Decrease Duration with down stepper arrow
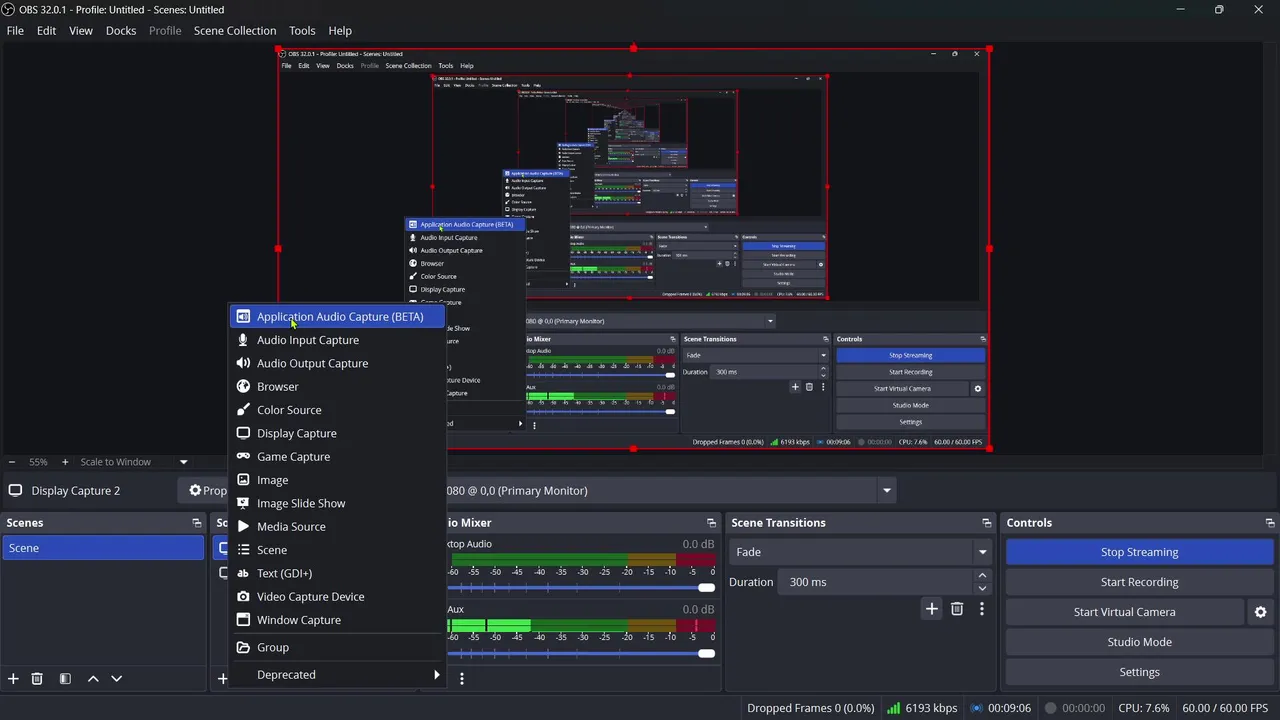 coord(982,588)
